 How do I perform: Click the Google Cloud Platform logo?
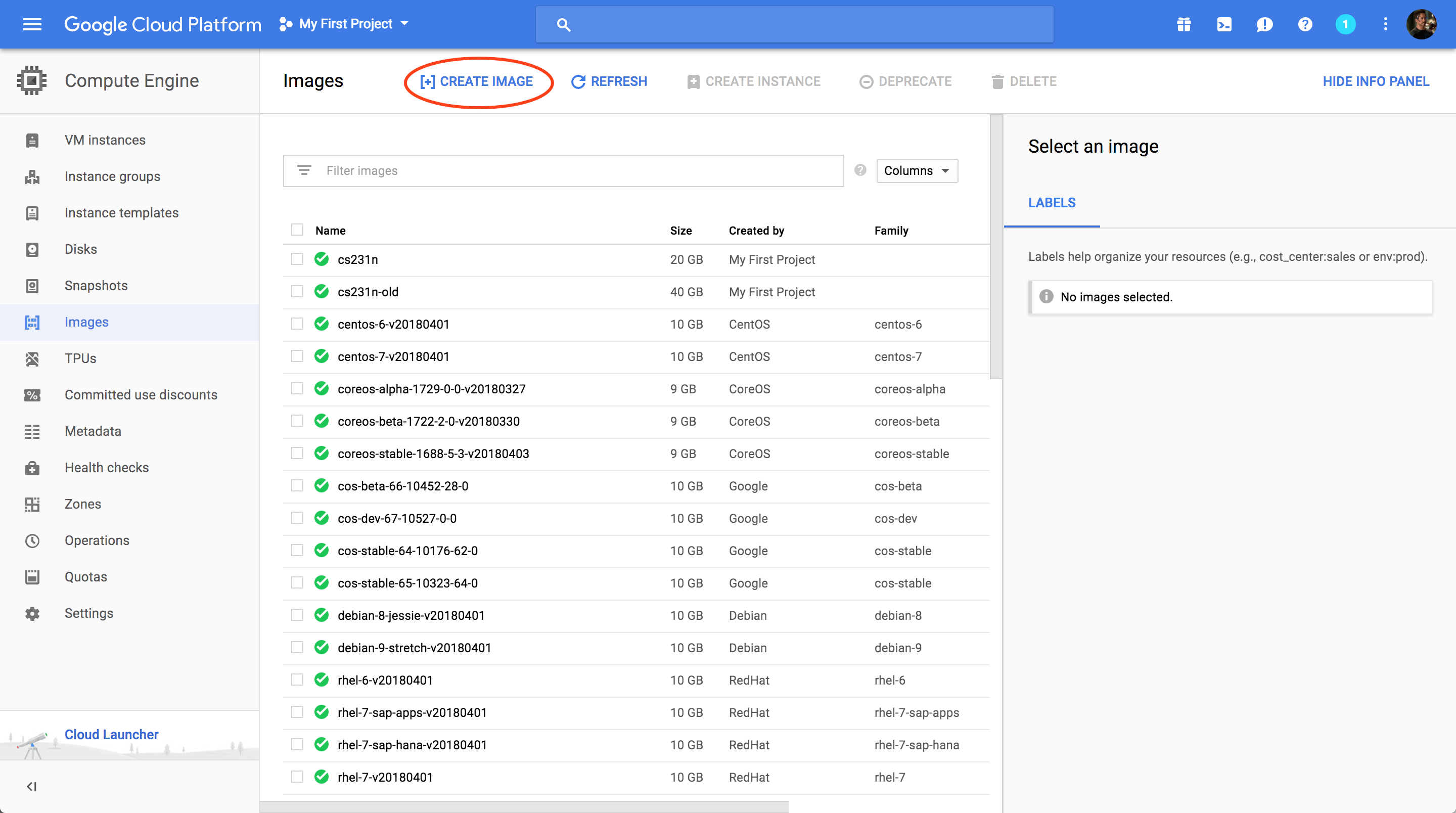pyautogui.click(x=163, y=24)
